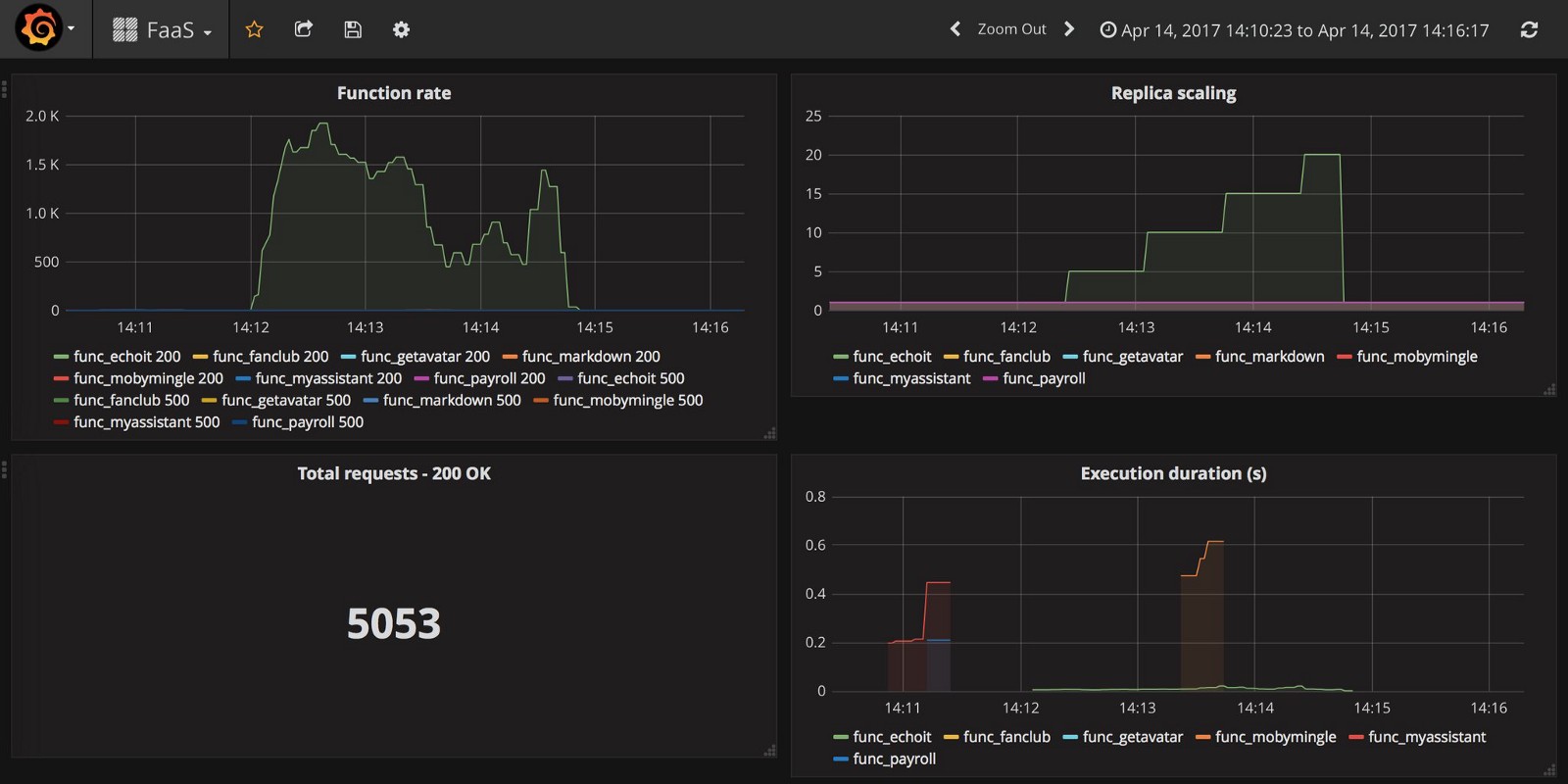The width and height of the screenshot is (1568, 784).
Task: Click func_markdown orange color swatch in Replica scaling
Action: pos(1202,357)
